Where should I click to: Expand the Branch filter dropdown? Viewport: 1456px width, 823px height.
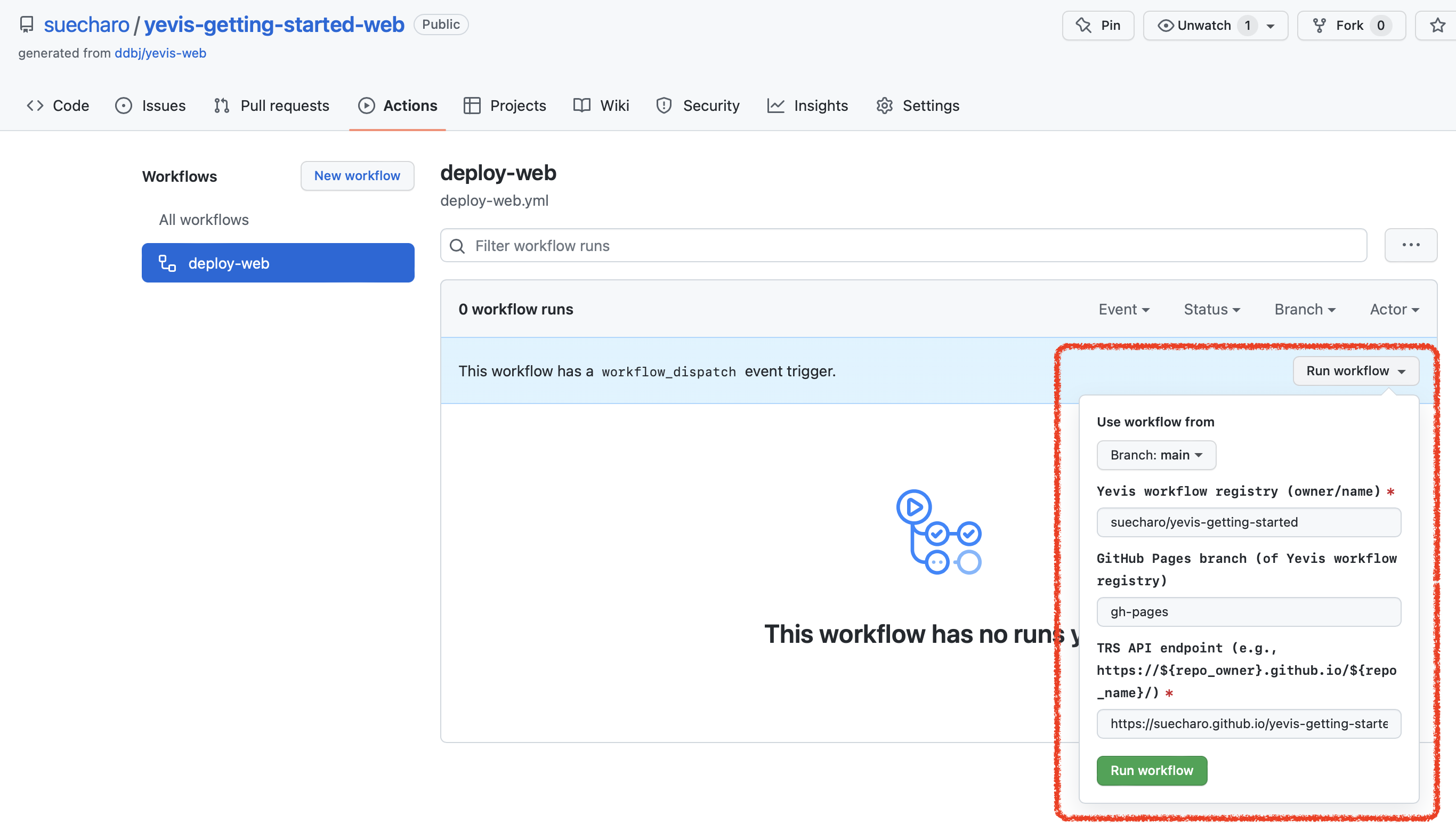pyautogui.click(x=1305, y=310)
